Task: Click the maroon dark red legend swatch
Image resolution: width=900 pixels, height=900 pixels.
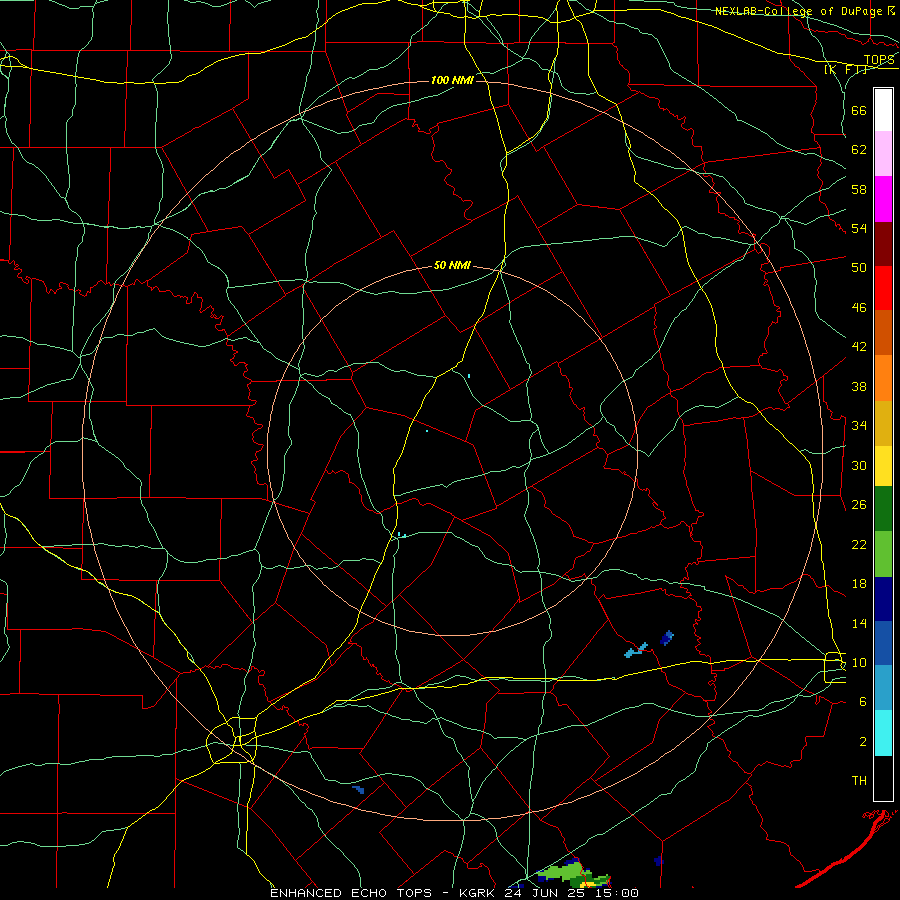Action: click(883, 243)
